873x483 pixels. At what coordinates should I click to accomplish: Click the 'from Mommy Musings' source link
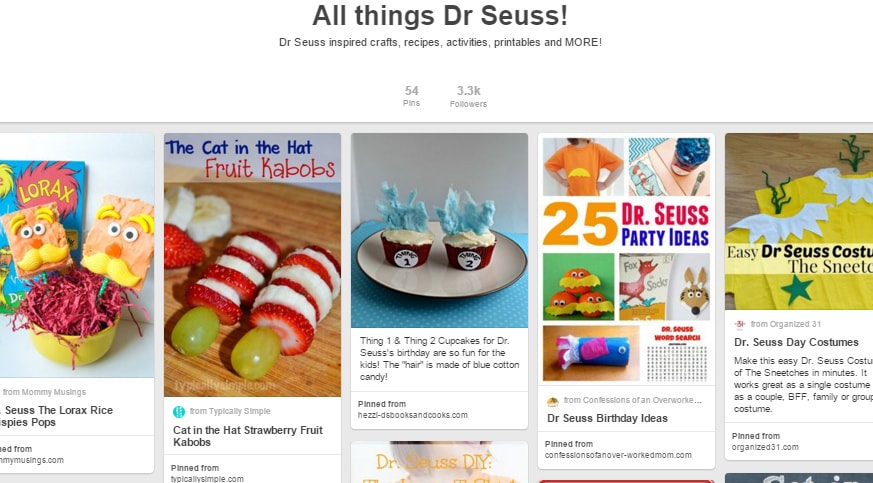[44, 392]
